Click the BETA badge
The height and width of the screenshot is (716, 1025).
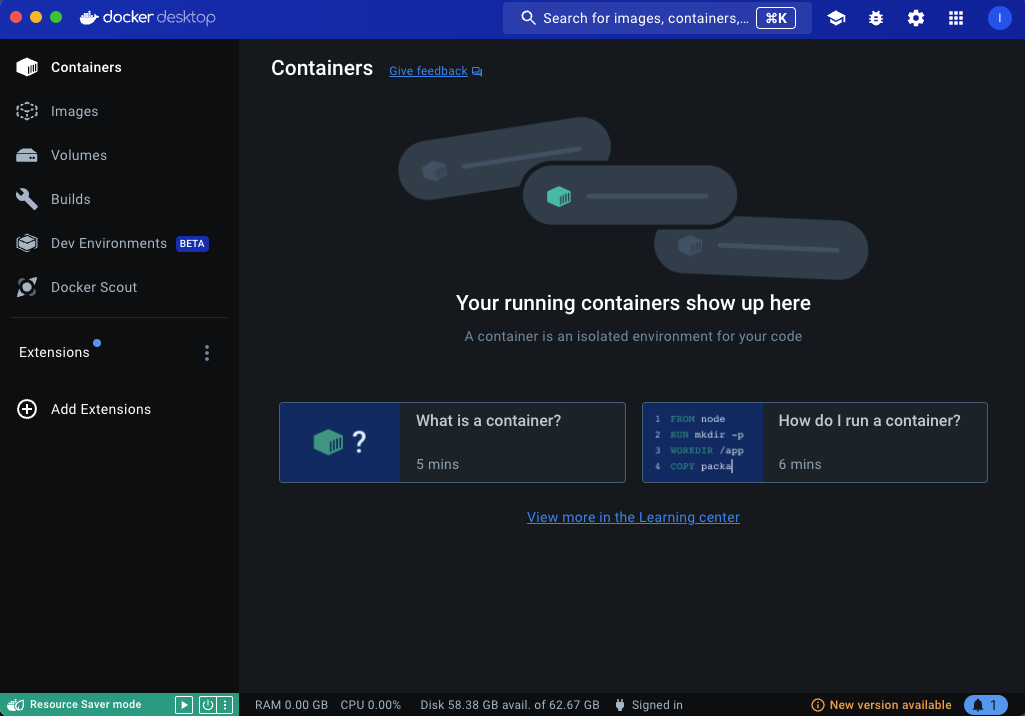pos(192,243)
